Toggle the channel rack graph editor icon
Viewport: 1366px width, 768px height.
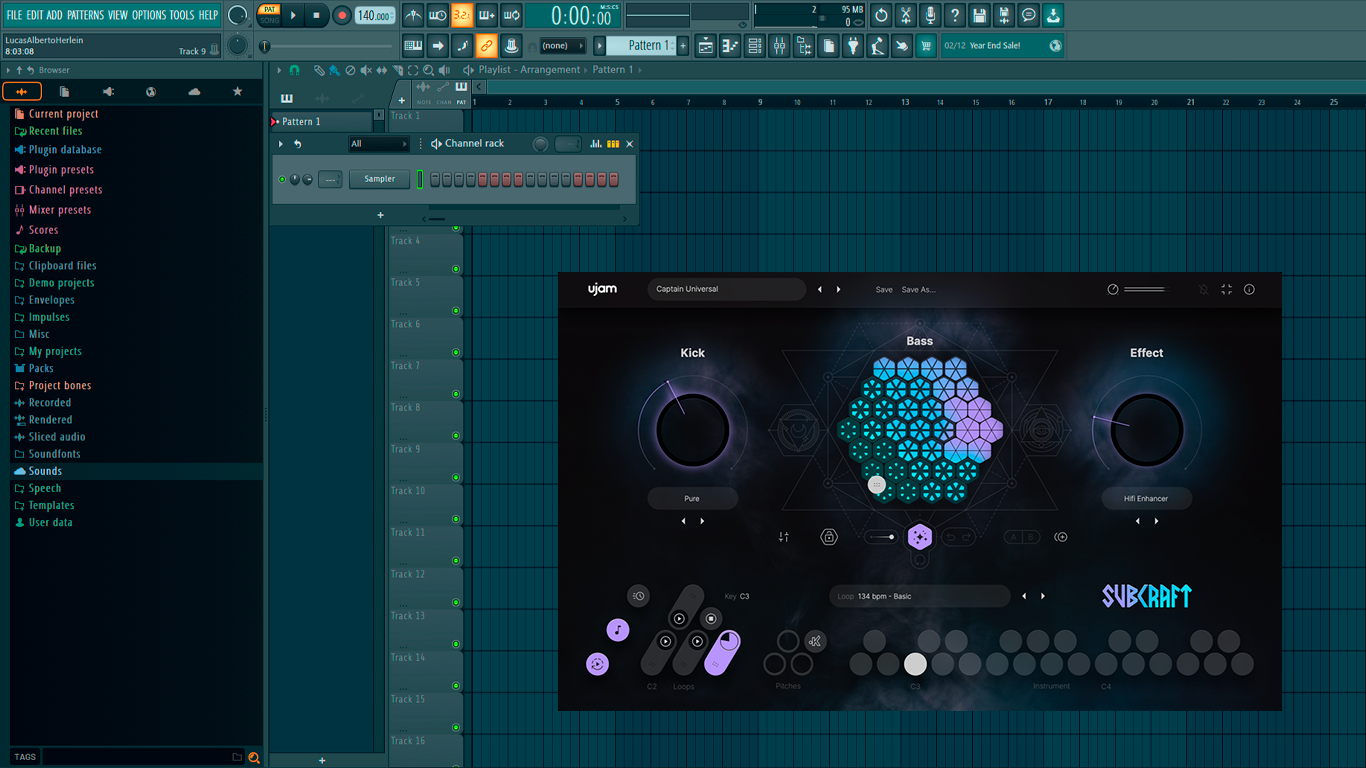pyautogui.click(x=596, y=144)
